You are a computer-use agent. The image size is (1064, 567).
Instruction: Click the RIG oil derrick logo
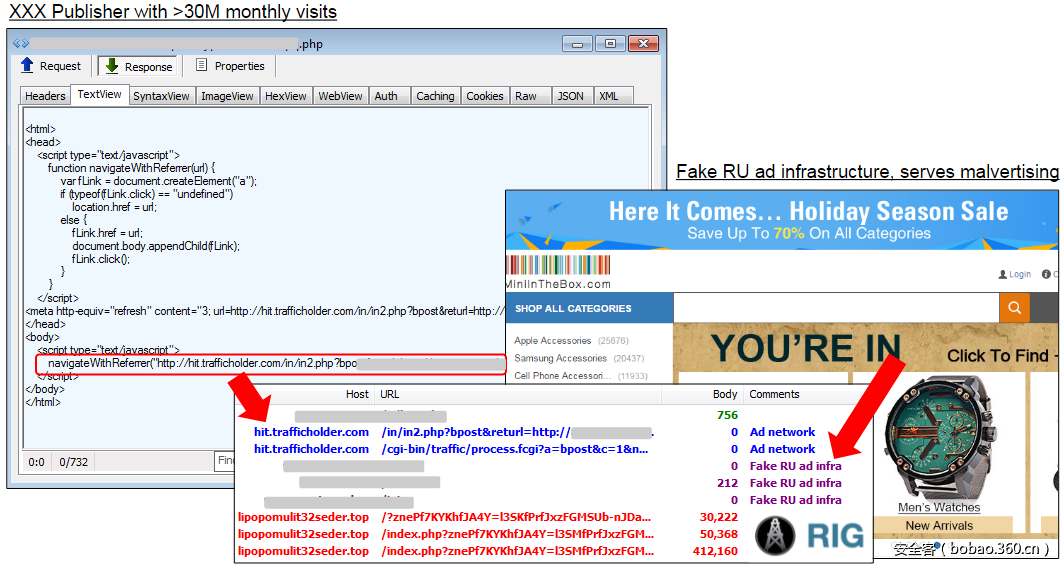pos(775,535)
